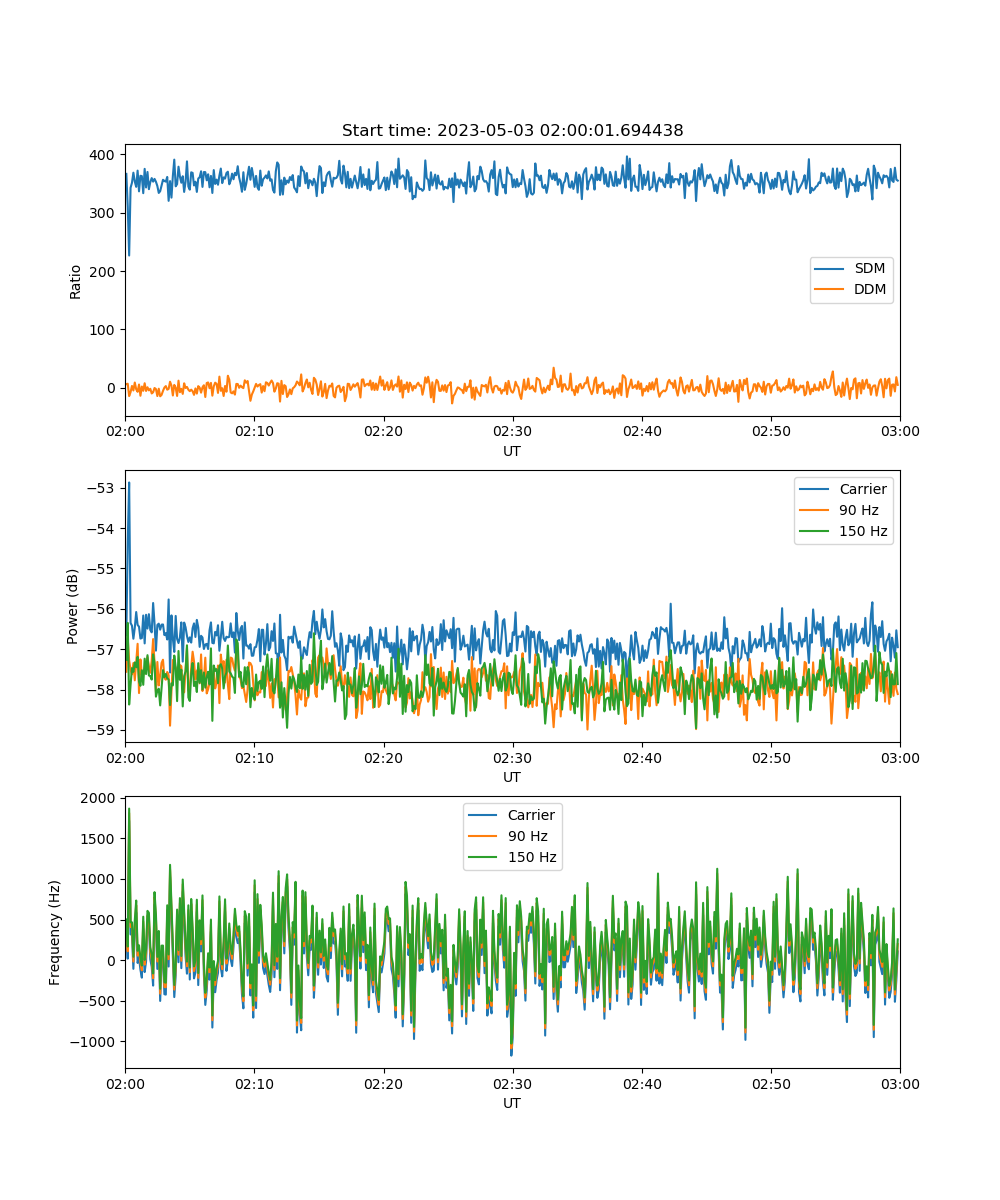The image size is (1000, 1200).
Task: Click the 02:10 tick under frequency plot
Action: [x=254, y=1082]
